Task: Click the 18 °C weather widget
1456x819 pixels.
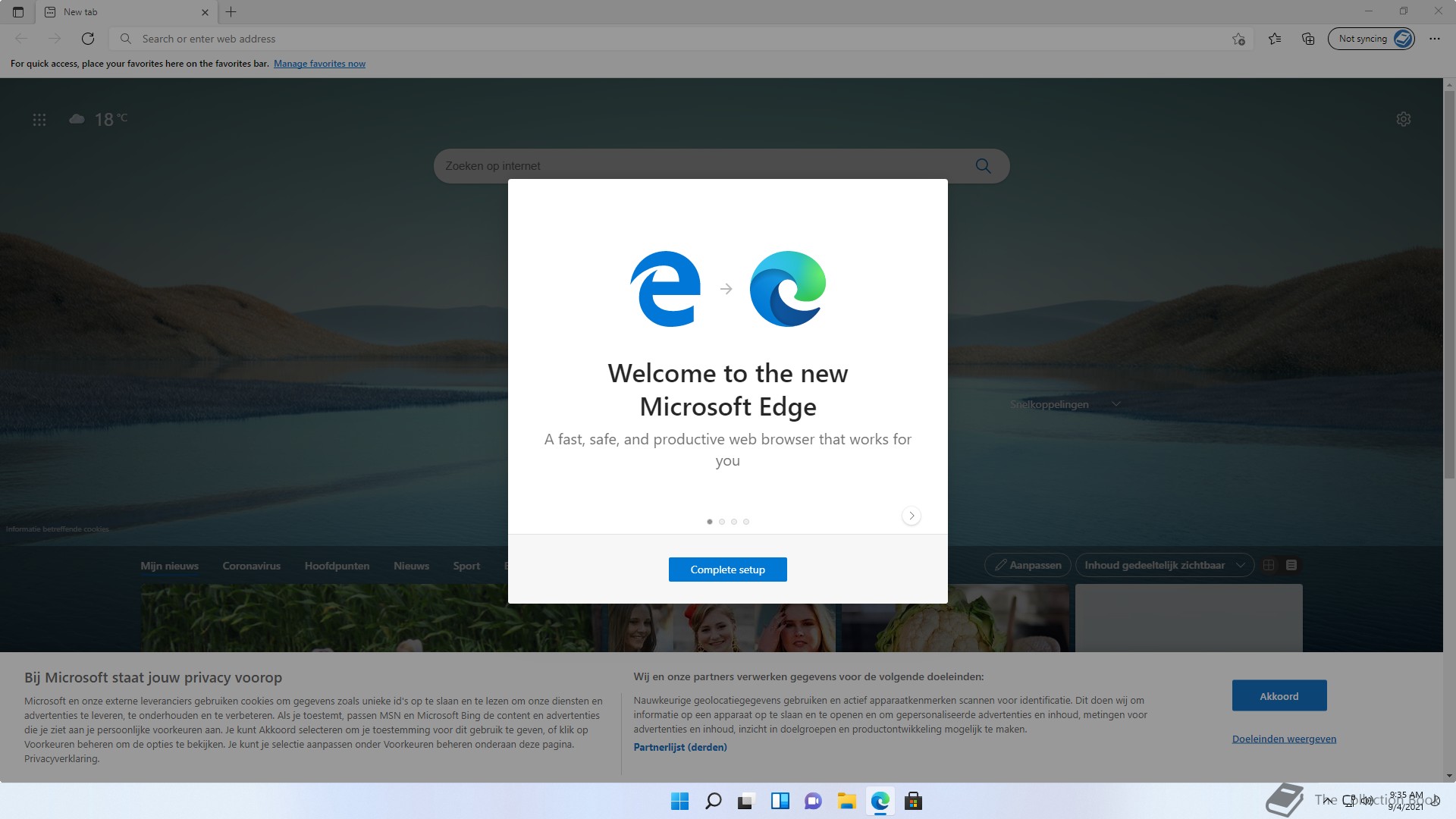Action: point(99,119)
